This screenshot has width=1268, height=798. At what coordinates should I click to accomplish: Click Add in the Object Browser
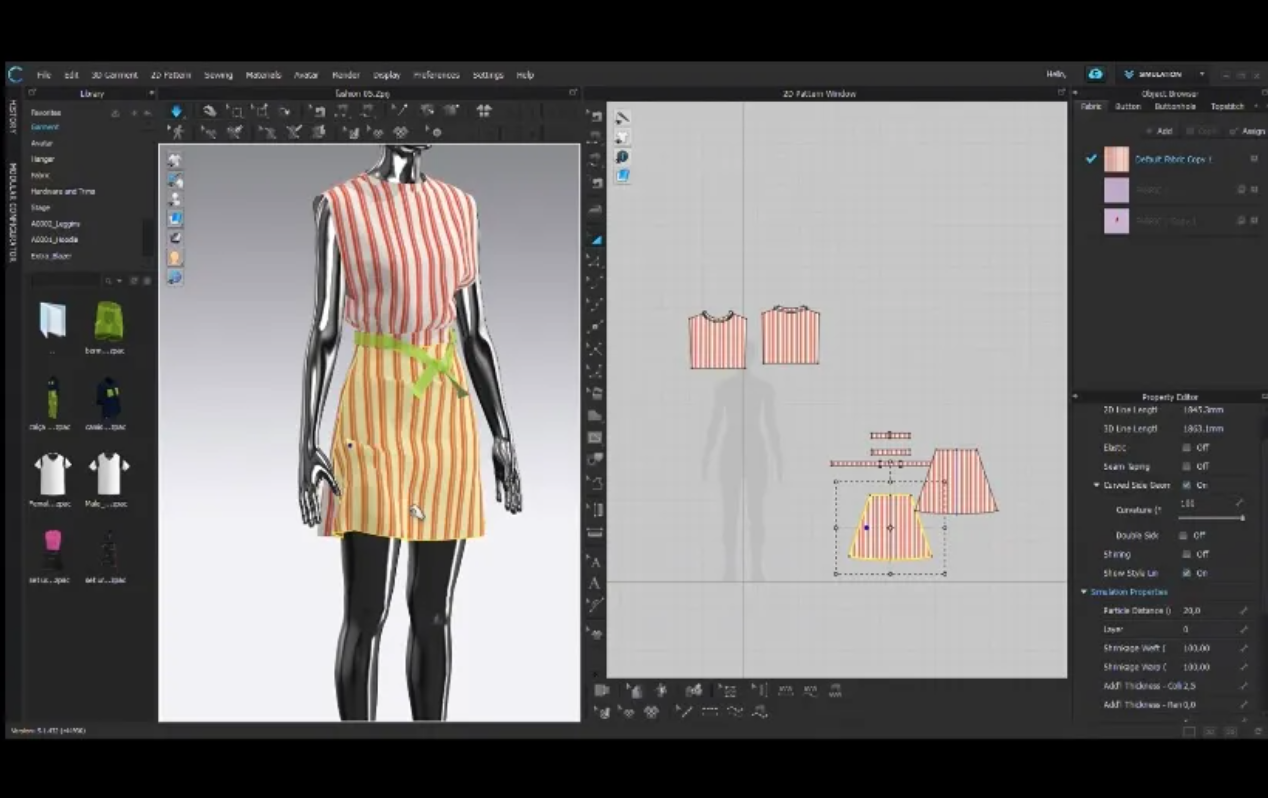[x=1164, y=131]
